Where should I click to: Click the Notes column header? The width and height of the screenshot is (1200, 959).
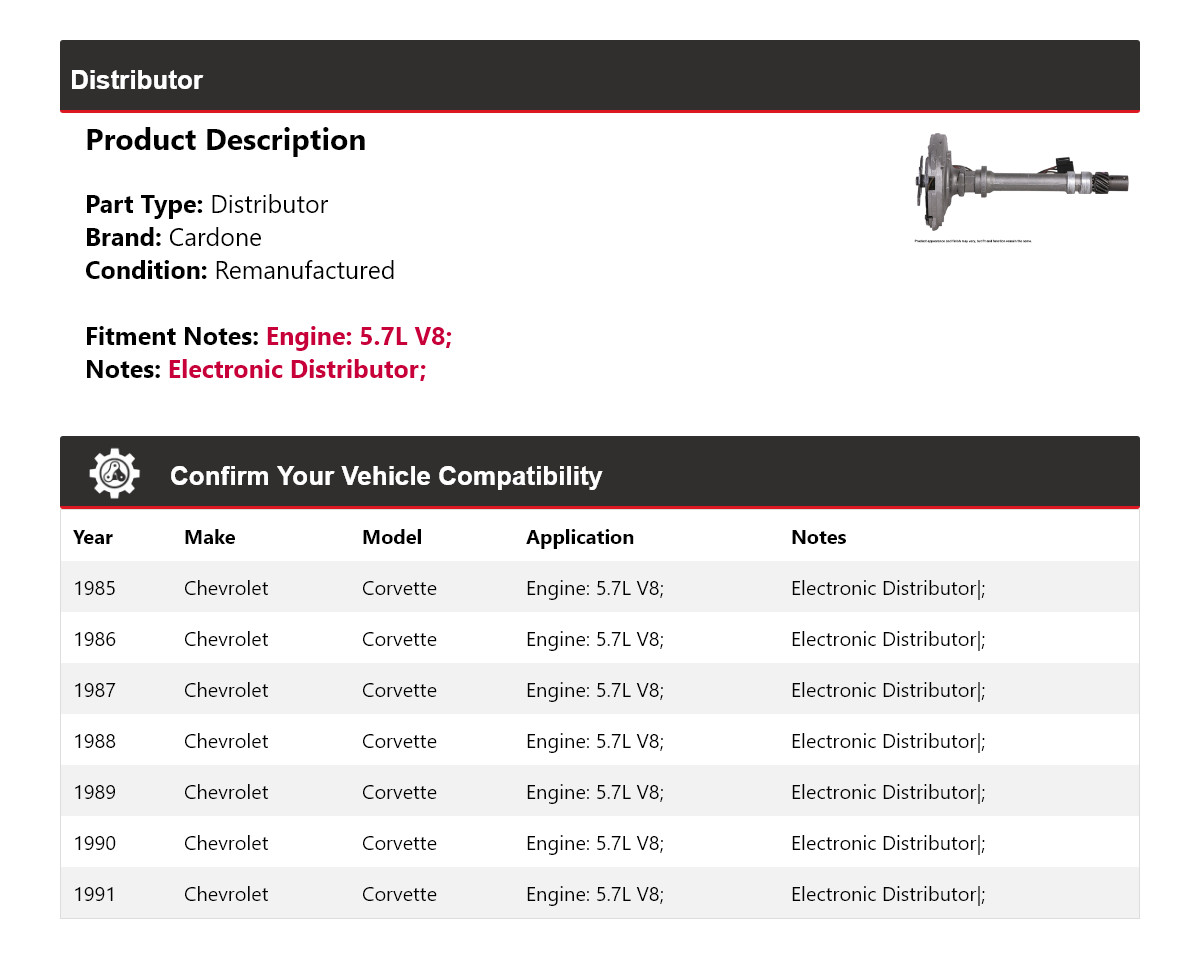point(818,537)
